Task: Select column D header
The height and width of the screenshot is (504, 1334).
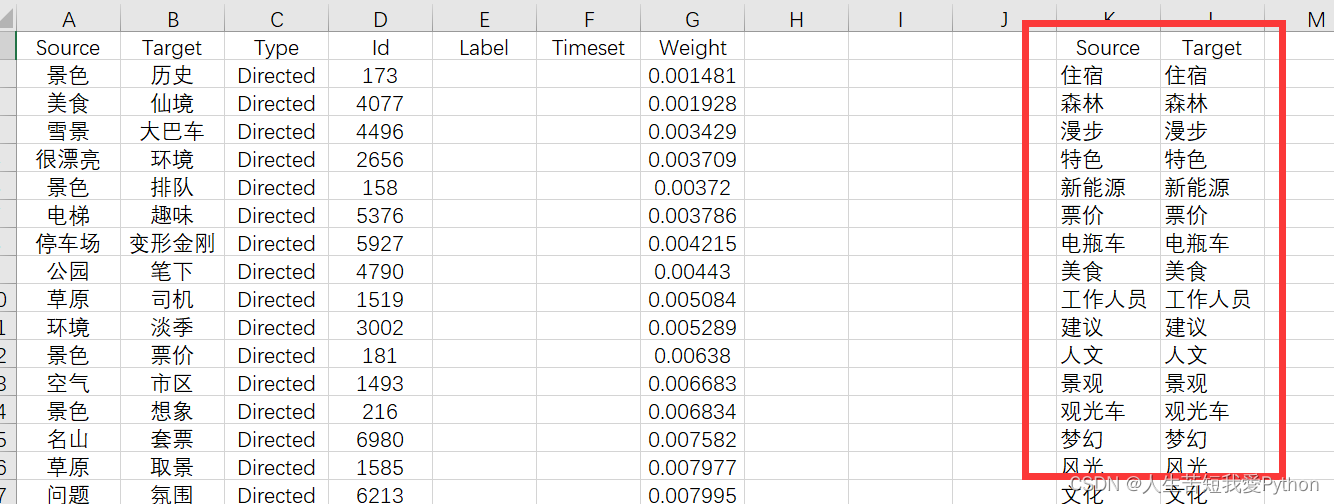Action: 380,19
